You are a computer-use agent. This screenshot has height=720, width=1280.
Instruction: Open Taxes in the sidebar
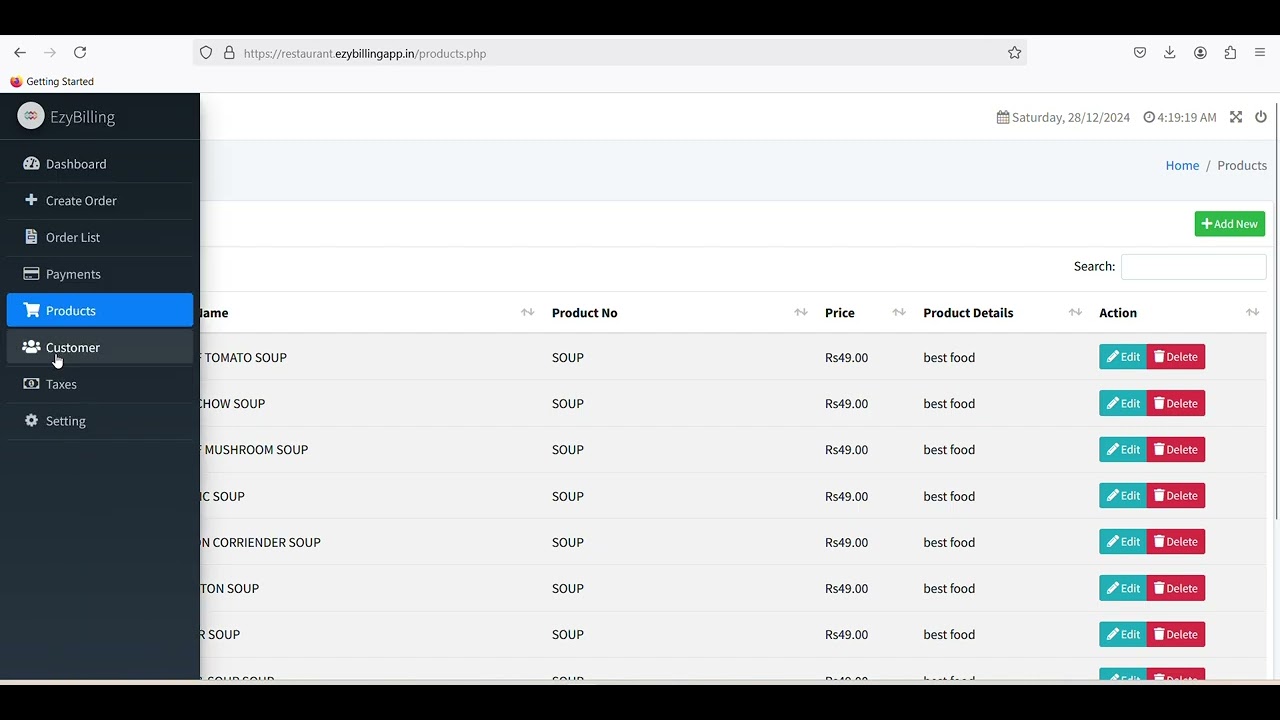[100, 384]
